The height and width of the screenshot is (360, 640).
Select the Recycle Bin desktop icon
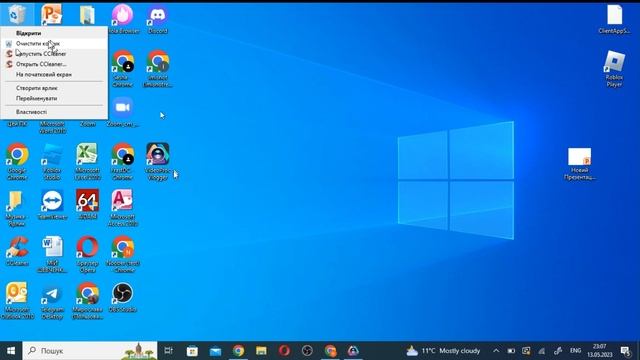pyautogui.click(x=17, y=14)
